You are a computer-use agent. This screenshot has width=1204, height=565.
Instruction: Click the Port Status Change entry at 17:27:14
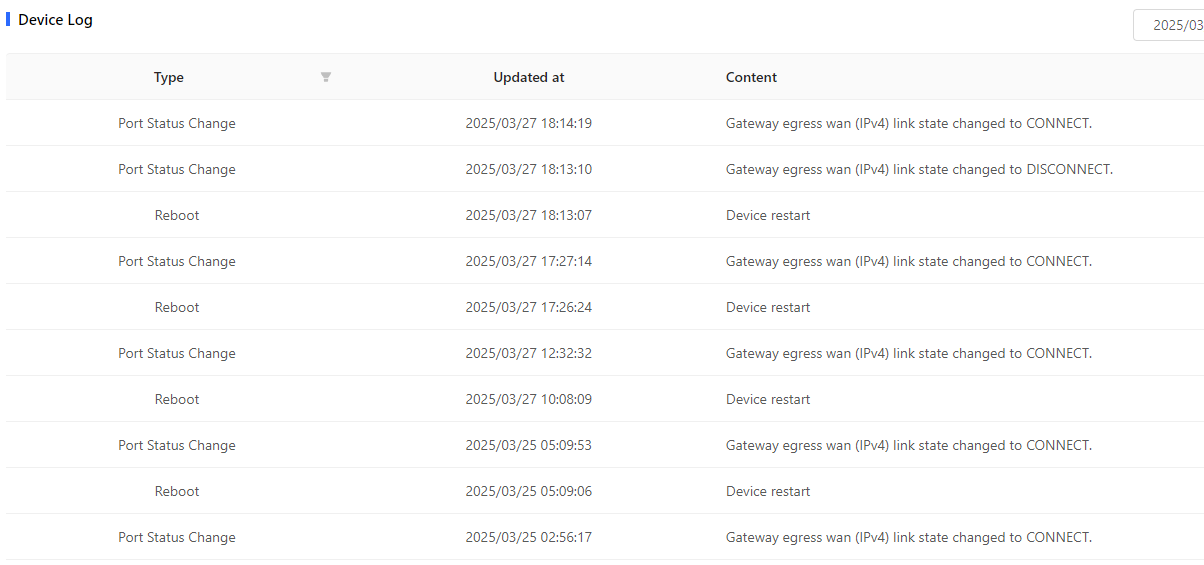pos(605,261)
